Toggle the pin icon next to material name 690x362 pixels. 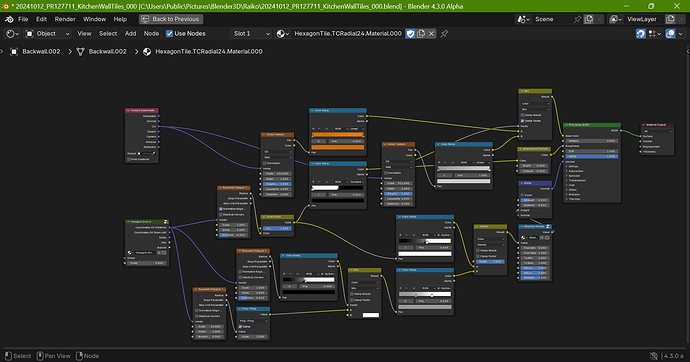pos(444,33)
